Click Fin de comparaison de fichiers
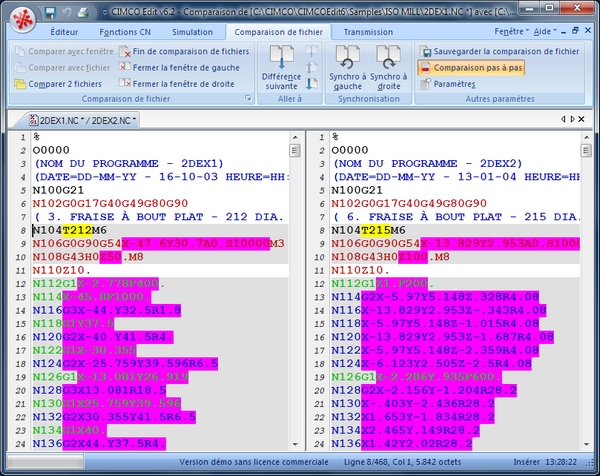The width and height of the screenshot is (600, 476). click(184, 51)
